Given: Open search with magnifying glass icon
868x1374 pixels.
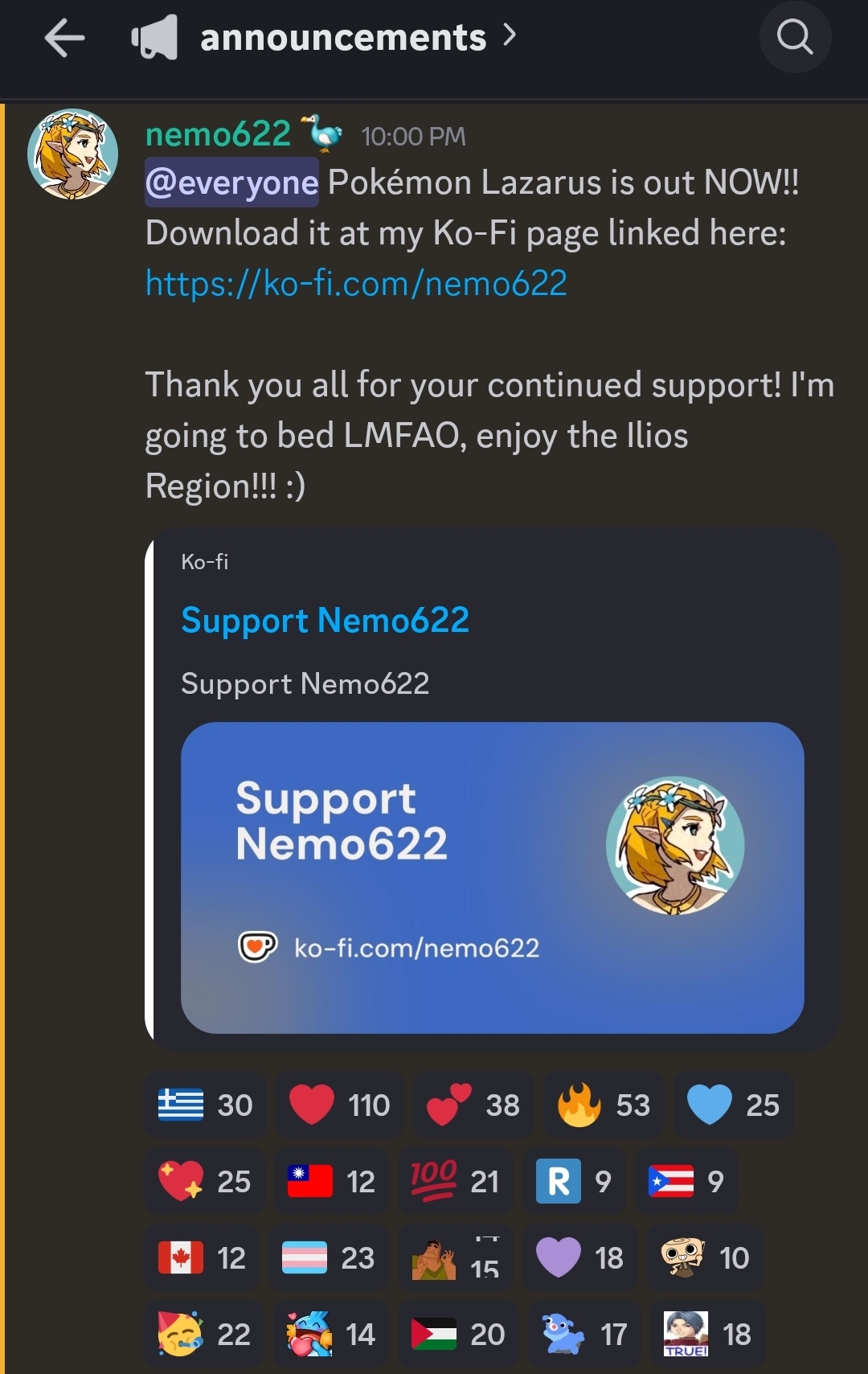Looking at the screenshot, I should point(795,37).
